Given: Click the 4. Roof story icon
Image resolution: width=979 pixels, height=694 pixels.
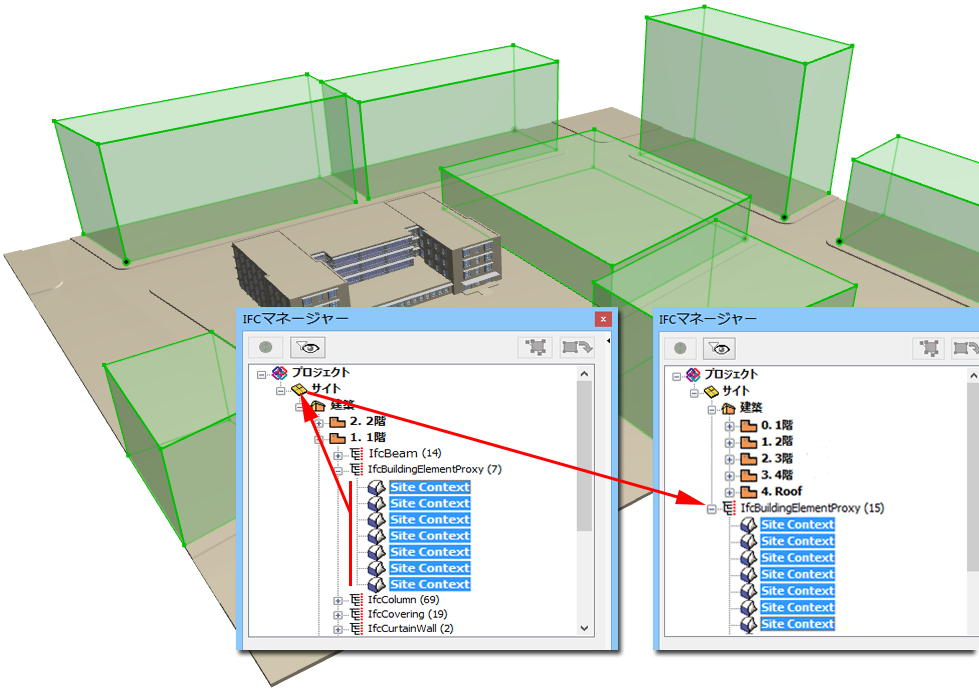Looking at the screenshot, I should (x=748, y=492).
